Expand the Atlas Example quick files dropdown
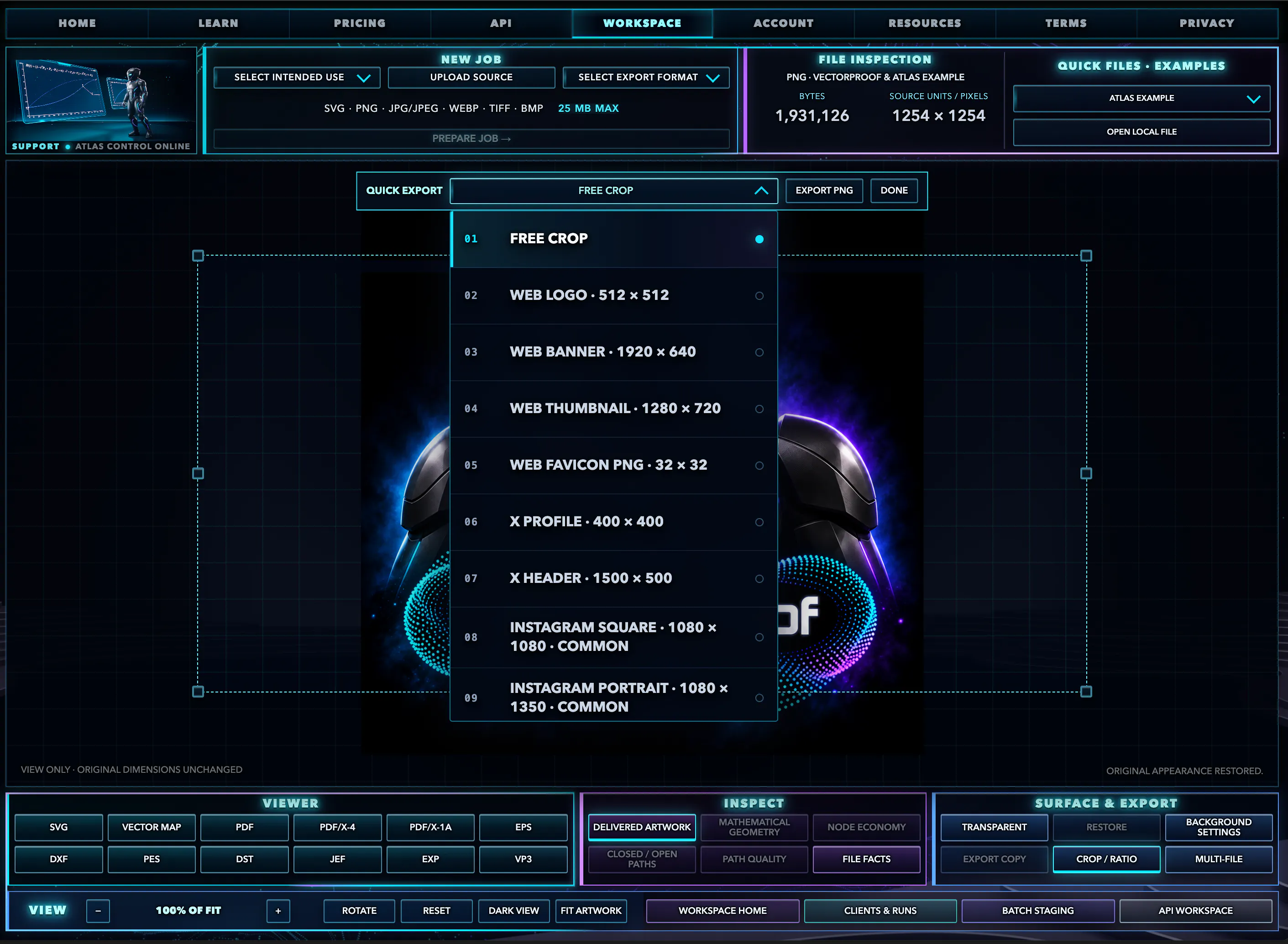The height and width of the screenshot is (944, 1288). coord(1141,98)
